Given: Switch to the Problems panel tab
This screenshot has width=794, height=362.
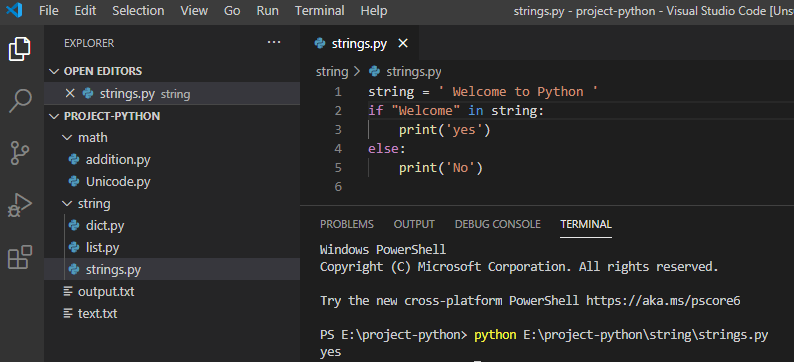Looking at the screenshot, I should 347,224.
